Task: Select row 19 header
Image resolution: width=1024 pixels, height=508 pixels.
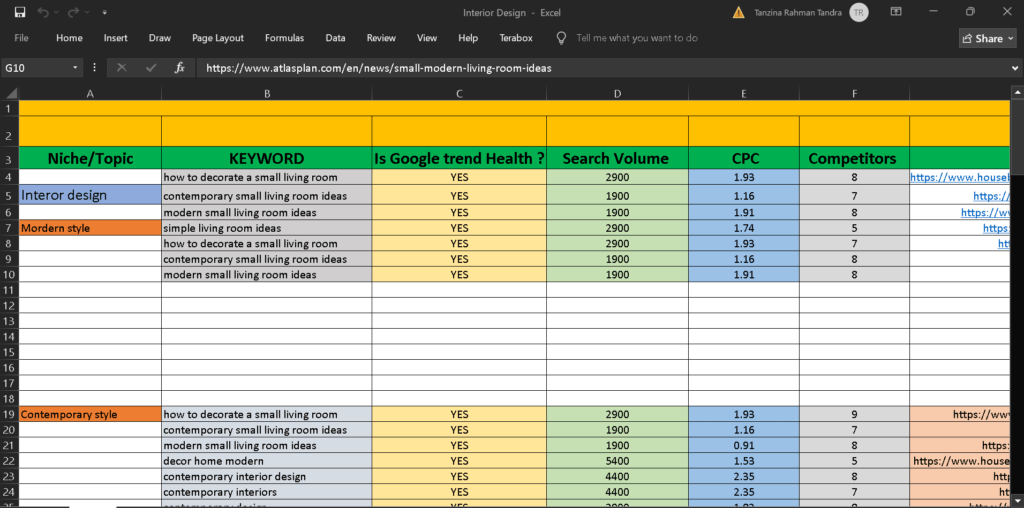Action: click(9, 414)
